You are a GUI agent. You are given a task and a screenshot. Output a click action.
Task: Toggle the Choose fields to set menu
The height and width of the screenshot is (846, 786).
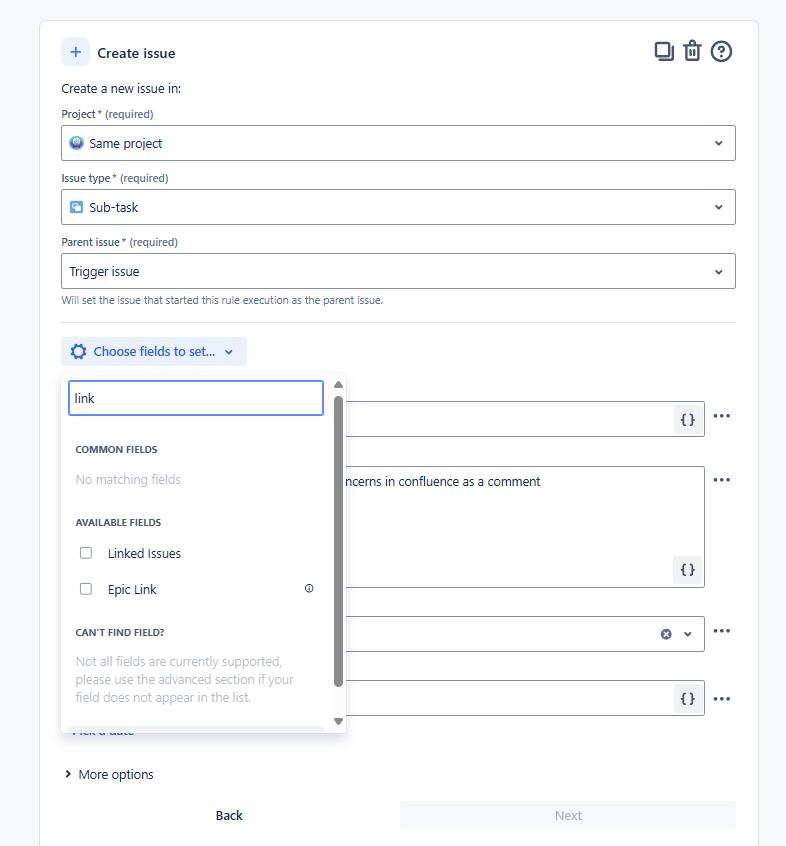(154, 351)
